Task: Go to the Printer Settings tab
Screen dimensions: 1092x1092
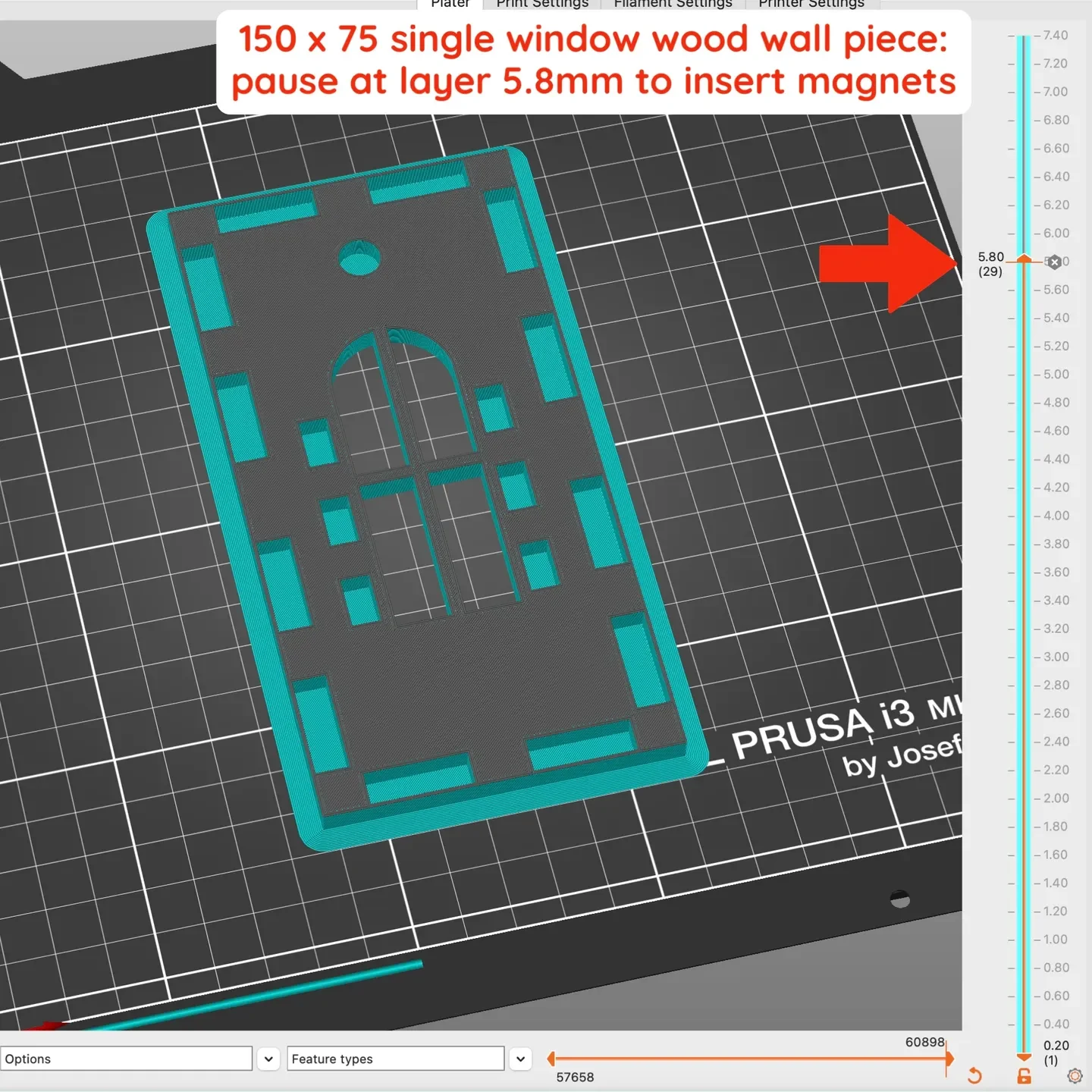Action: 811,4
